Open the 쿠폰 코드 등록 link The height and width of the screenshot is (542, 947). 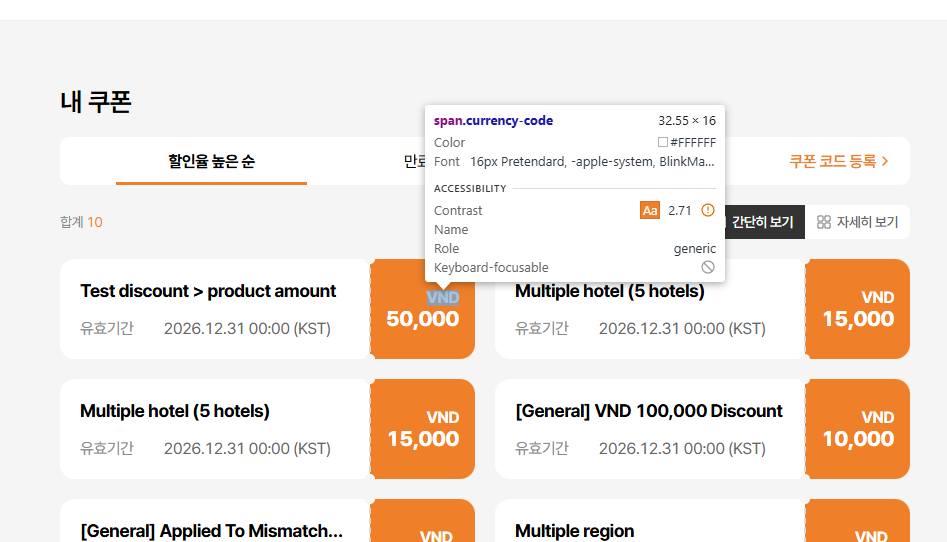838,161
